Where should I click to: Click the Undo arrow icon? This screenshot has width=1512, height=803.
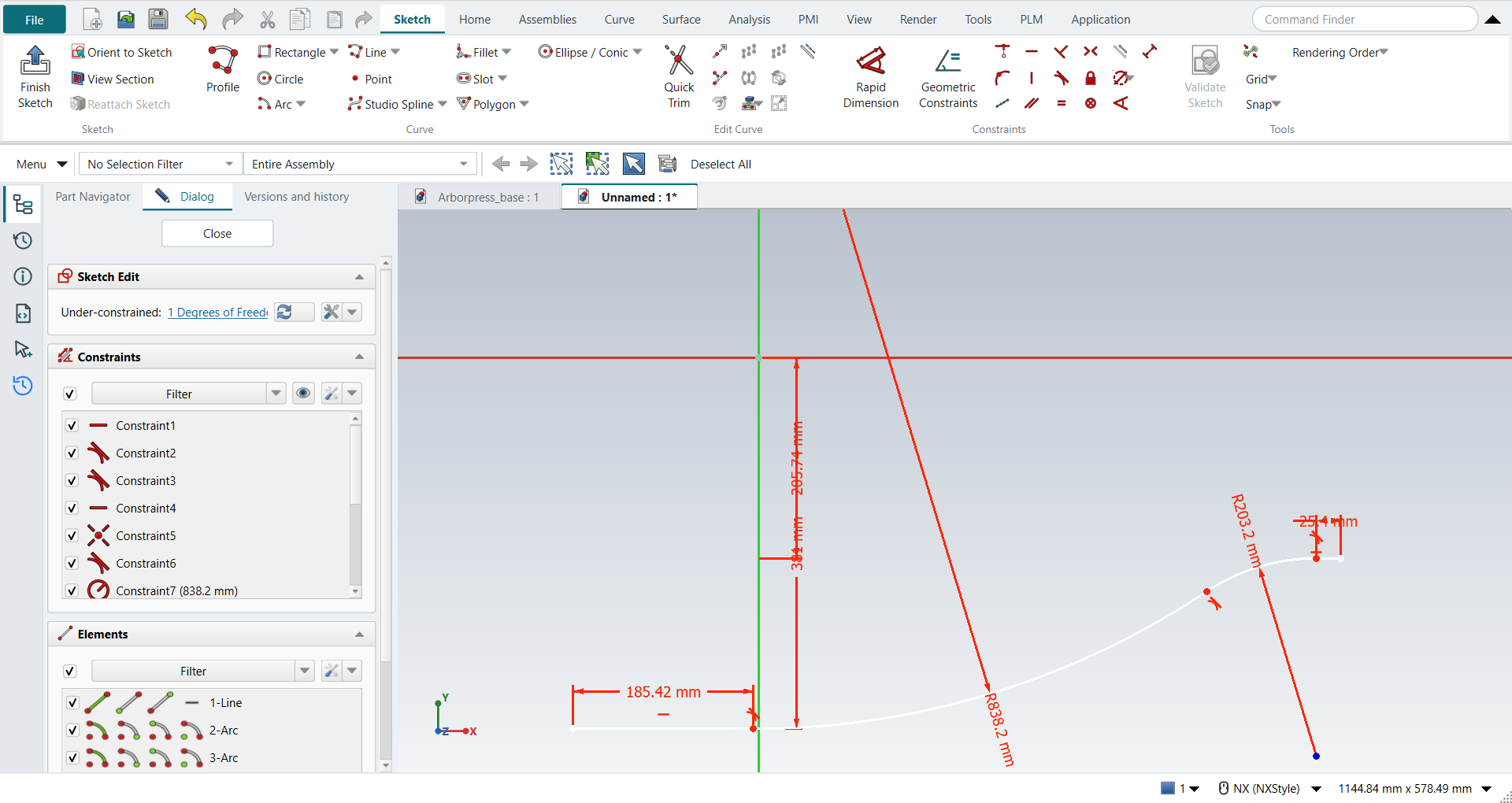(x=196, y=20)
